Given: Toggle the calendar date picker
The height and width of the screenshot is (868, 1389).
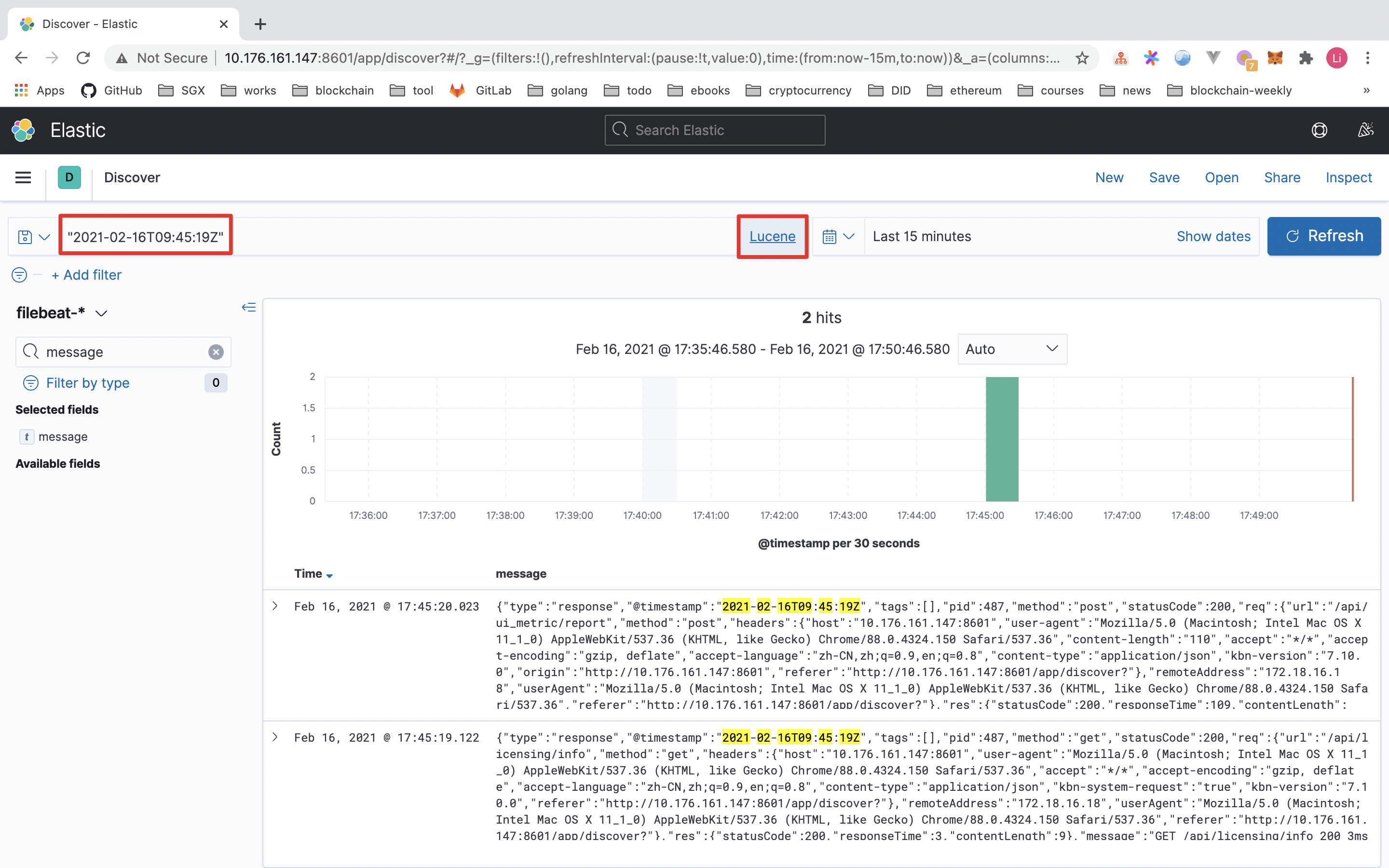Looking at the screenshot, I should tap(838, 236).
